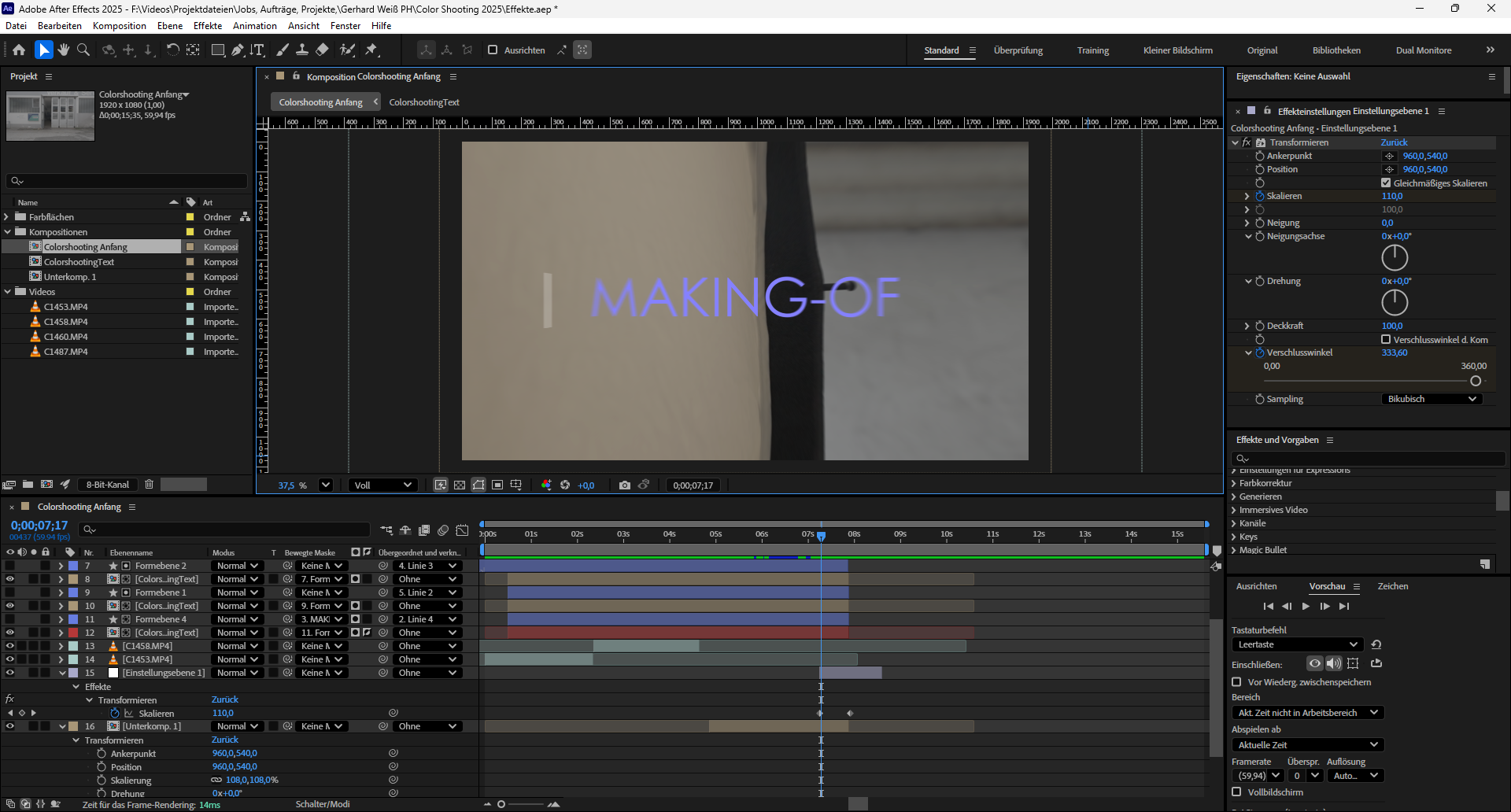Click the snapshot camera icon
Viewport: 1511px width, 812px height.
click(624, 485)
